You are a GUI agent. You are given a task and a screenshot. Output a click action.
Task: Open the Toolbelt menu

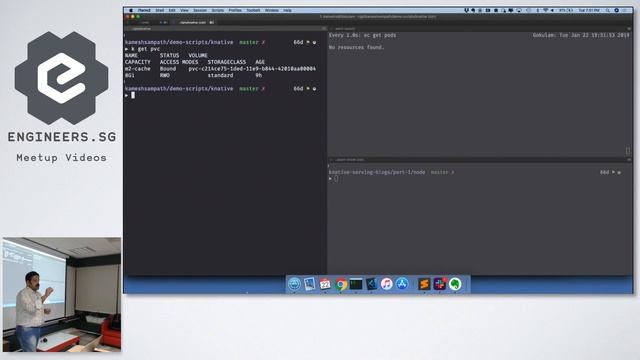click(x=253, y=10)
